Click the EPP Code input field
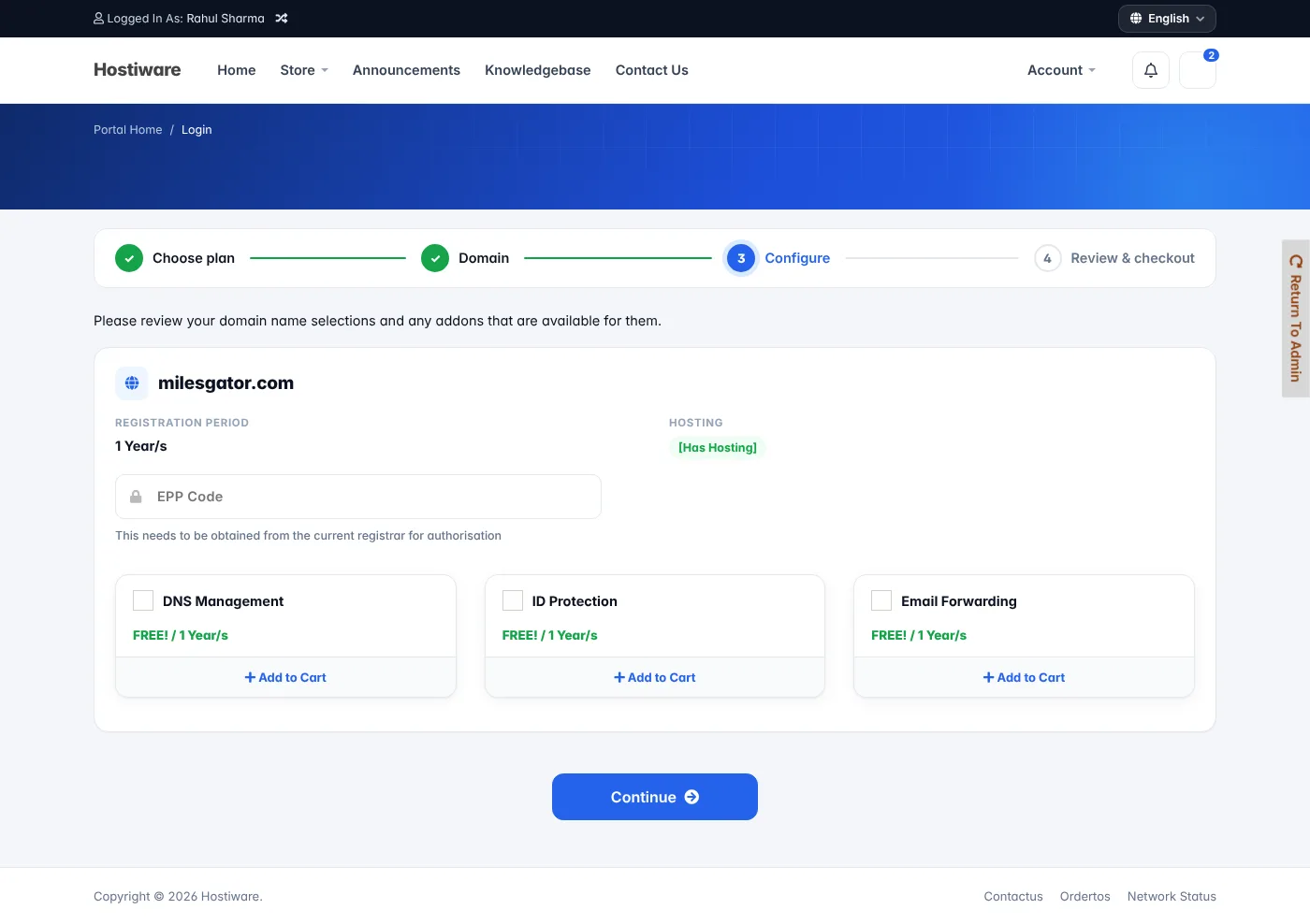 (358, 497)
